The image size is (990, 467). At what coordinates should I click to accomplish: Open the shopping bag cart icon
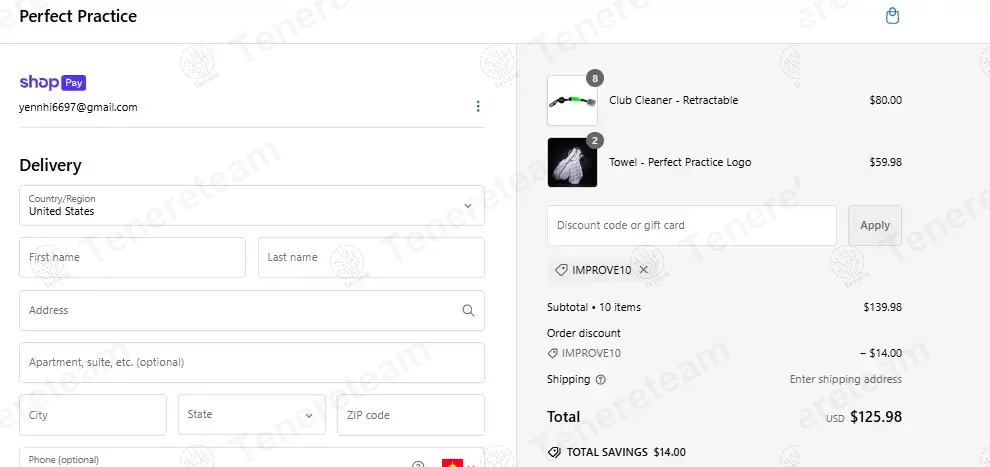click(892, 16)
